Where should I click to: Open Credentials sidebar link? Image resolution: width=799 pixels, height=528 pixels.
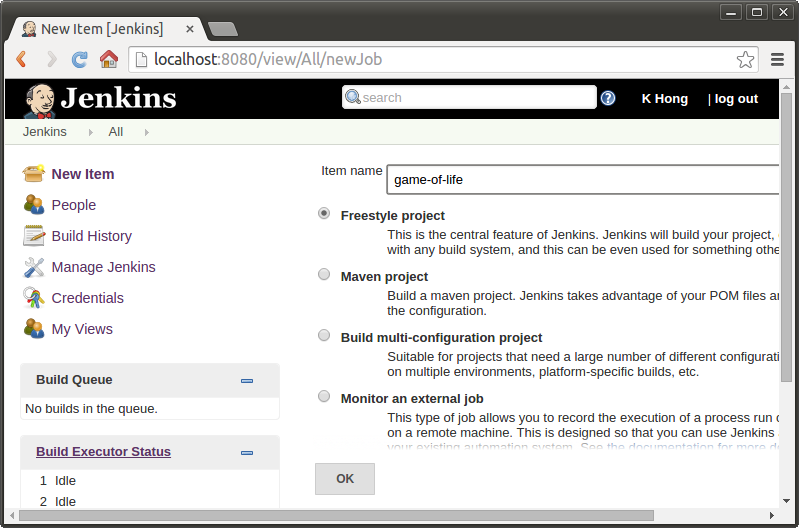(x=88, y=298)
